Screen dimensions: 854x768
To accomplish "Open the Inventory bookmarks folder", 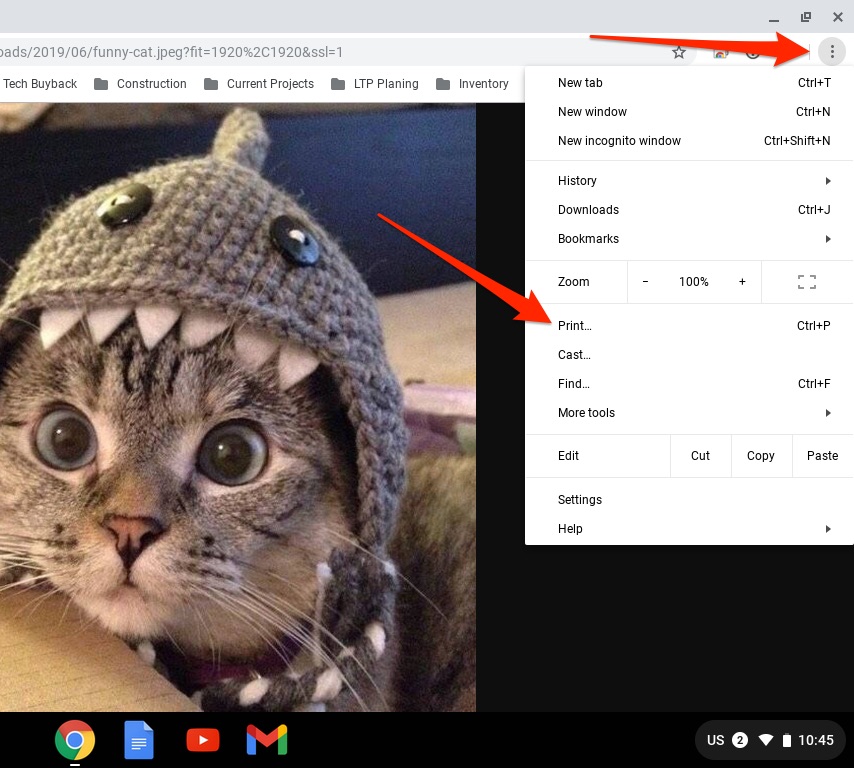I will [472, 84].
